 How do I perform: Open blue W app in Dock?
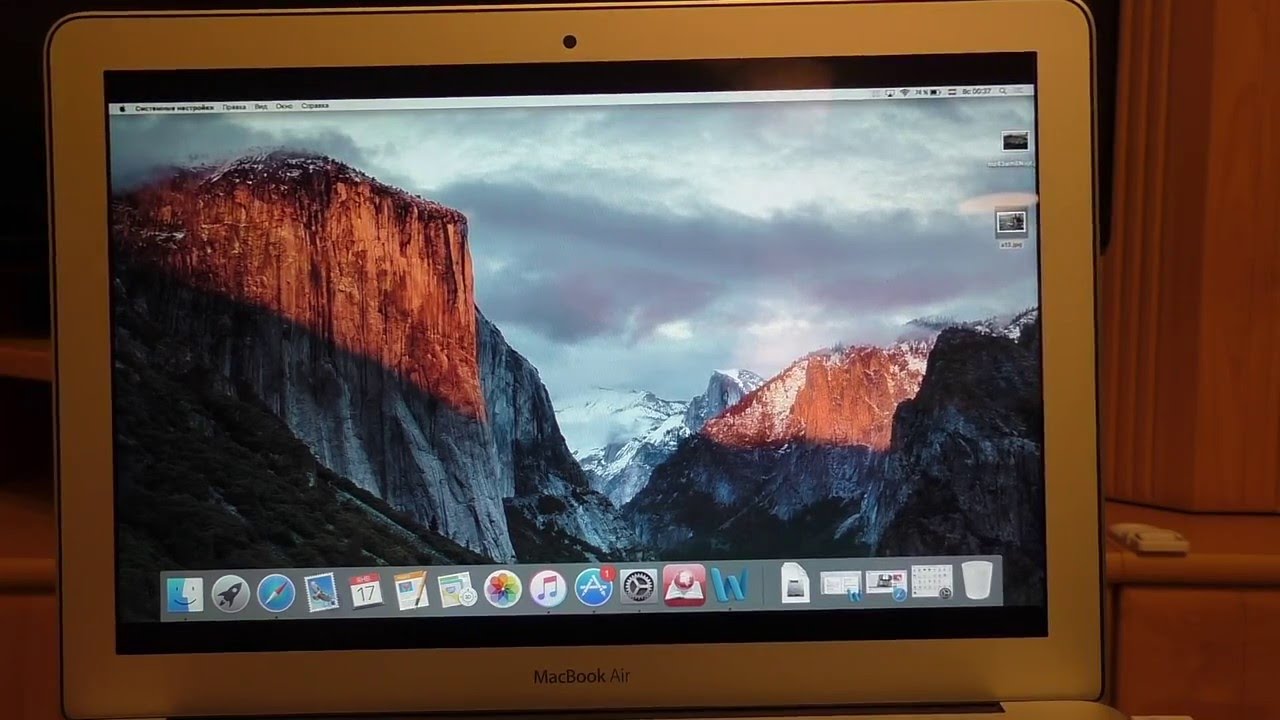pos(730,584)
